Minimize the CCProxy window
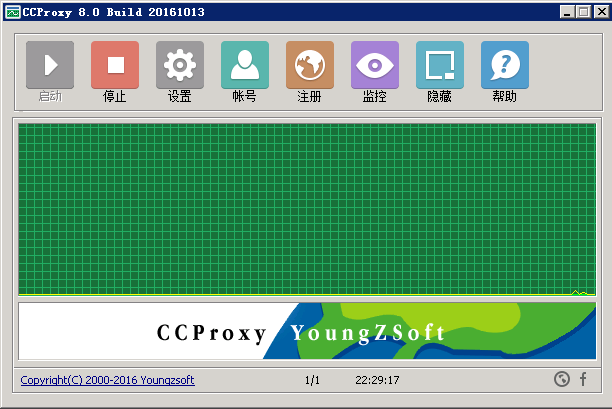Screen dimensions: 612x409 click(x=566, y=11)
